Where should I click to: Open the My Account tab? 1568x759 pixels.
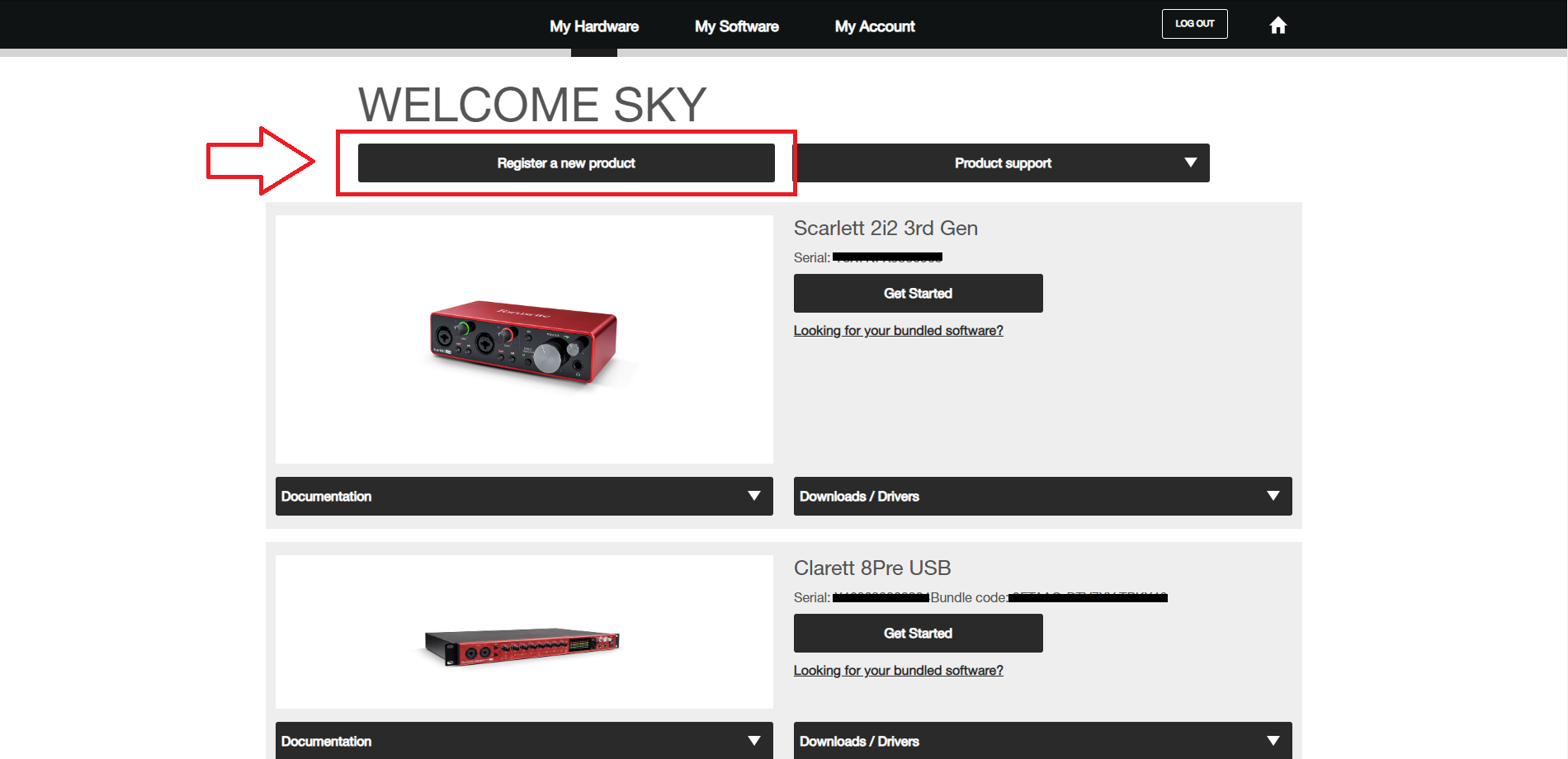[875, 26]
